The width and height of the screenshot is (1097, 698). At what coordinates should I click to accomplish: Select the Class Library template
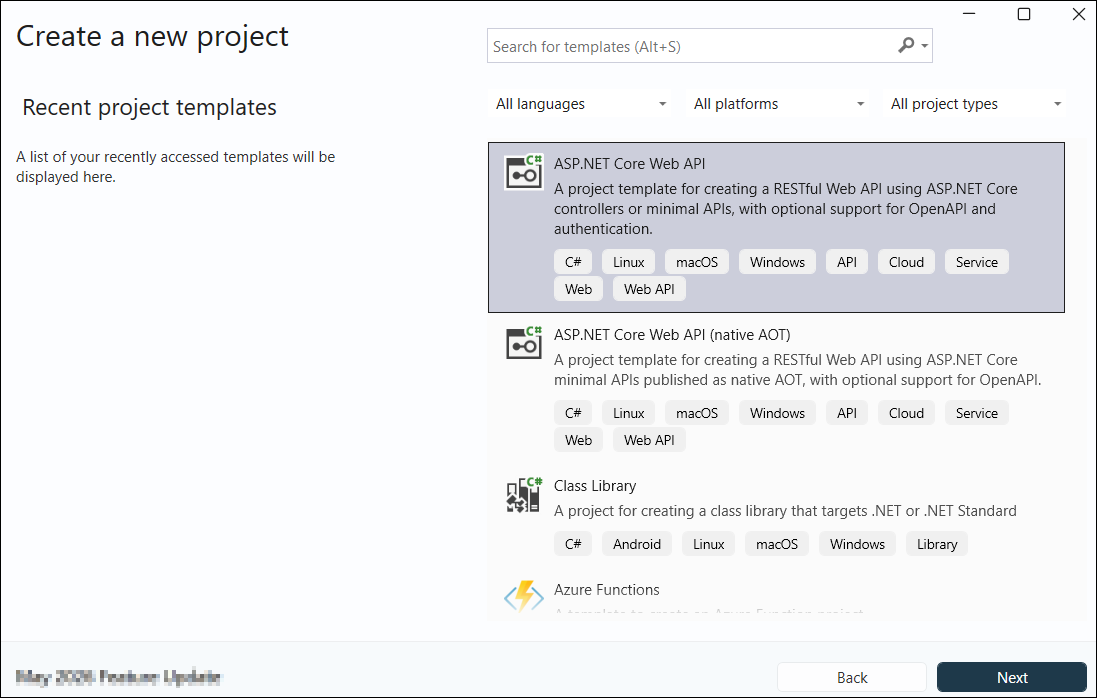(x=776, y=517)
